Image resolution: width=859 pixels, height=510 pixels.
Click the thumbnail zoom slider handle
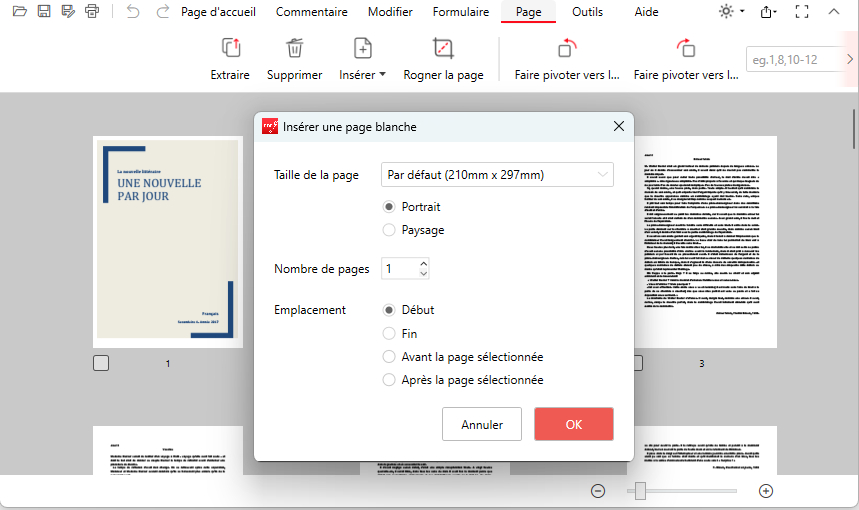coord(640,491)
